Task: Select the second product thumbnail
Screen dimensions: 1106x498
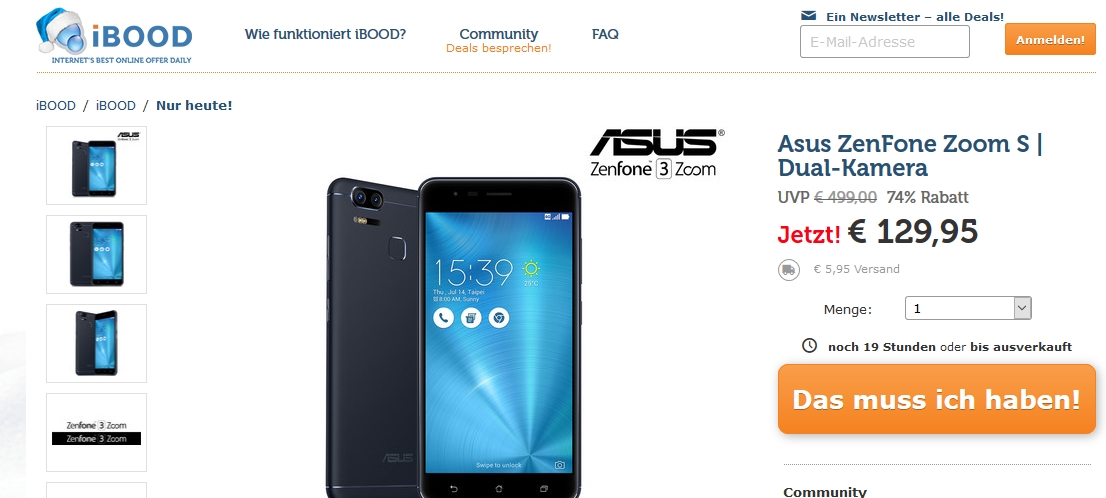Action: [97, 255]
